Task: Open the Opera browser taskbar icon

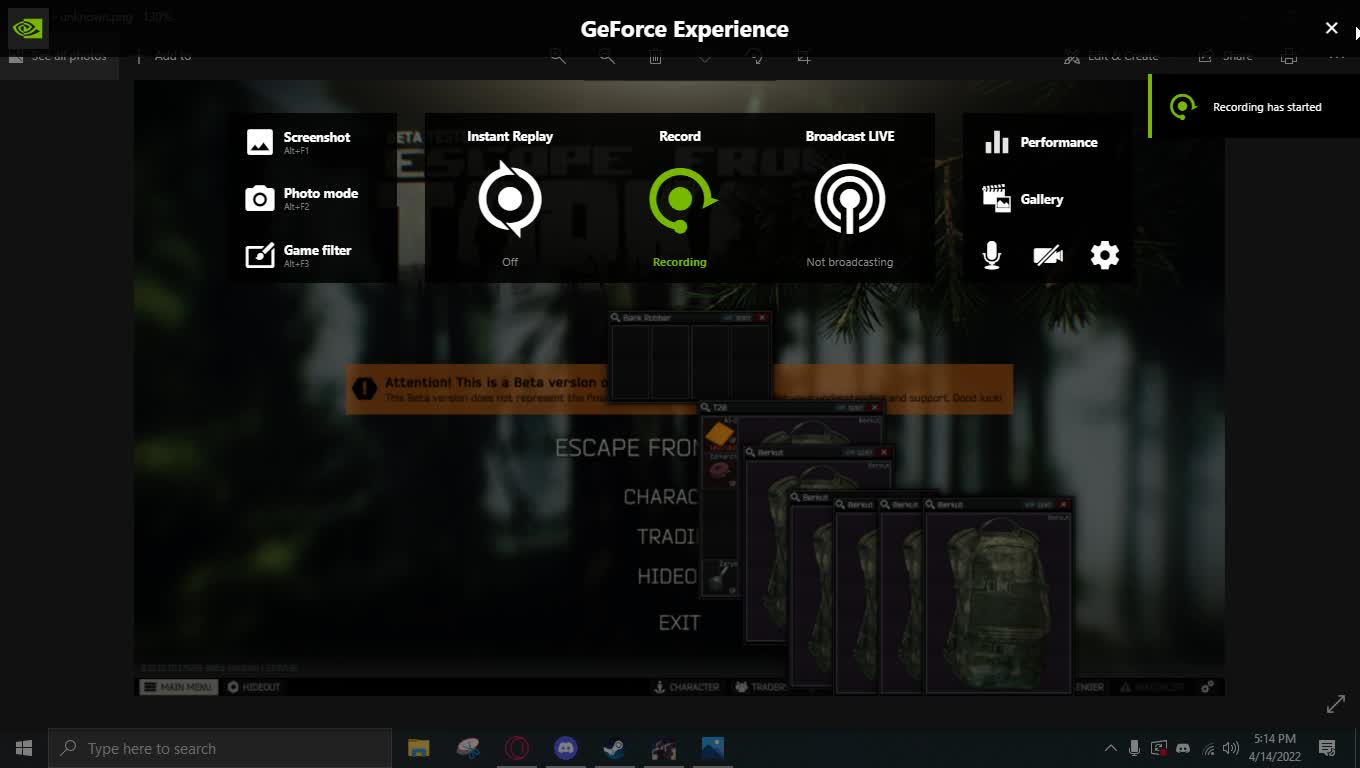Action: coord(517,748)
